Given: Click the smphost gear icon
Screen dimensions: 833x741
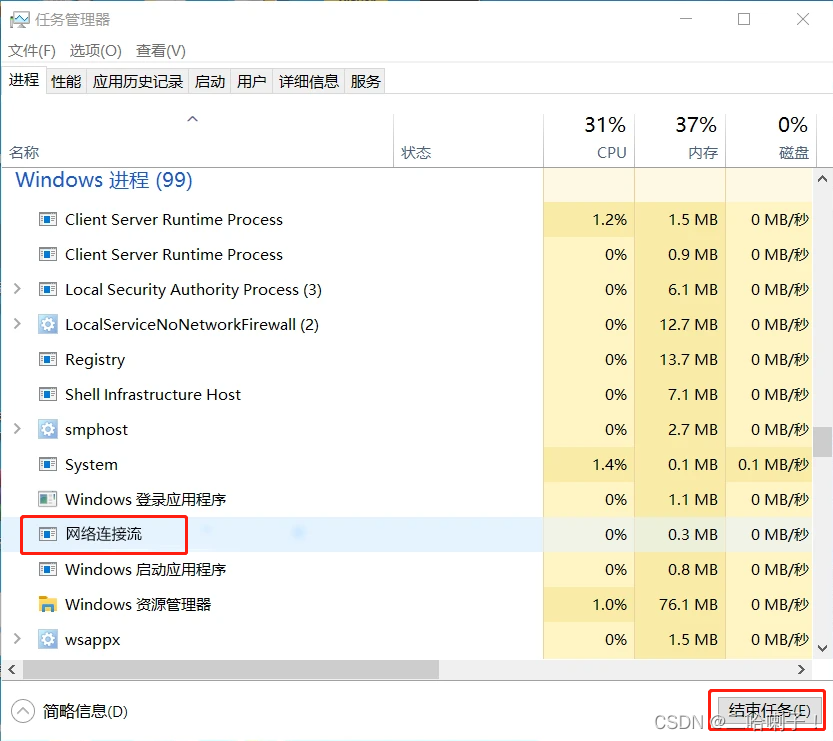Looking at the screenshot, I should (48, 429).
